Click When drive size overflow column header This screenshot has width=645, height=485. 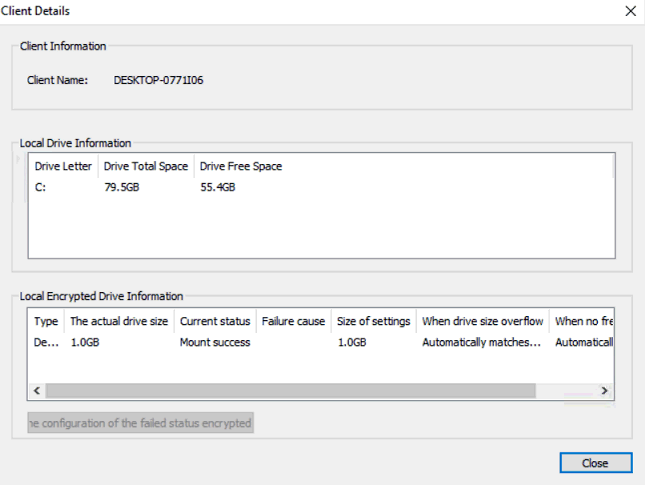483,321
